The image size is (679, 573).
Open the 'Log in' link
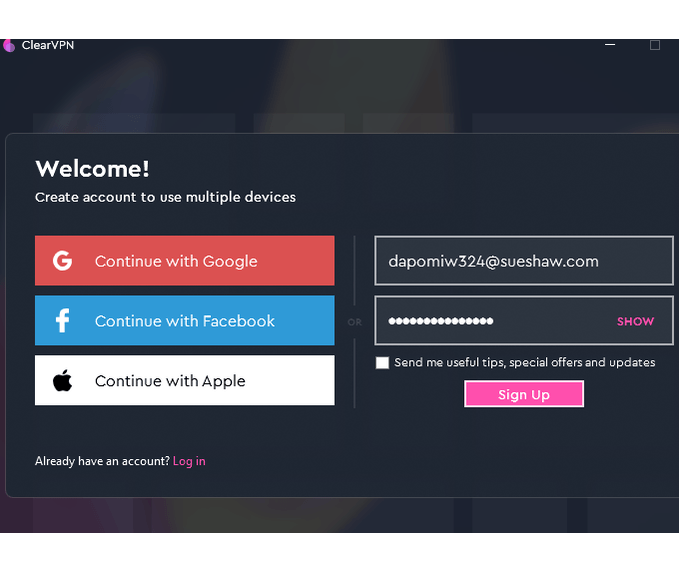point(189,461)
